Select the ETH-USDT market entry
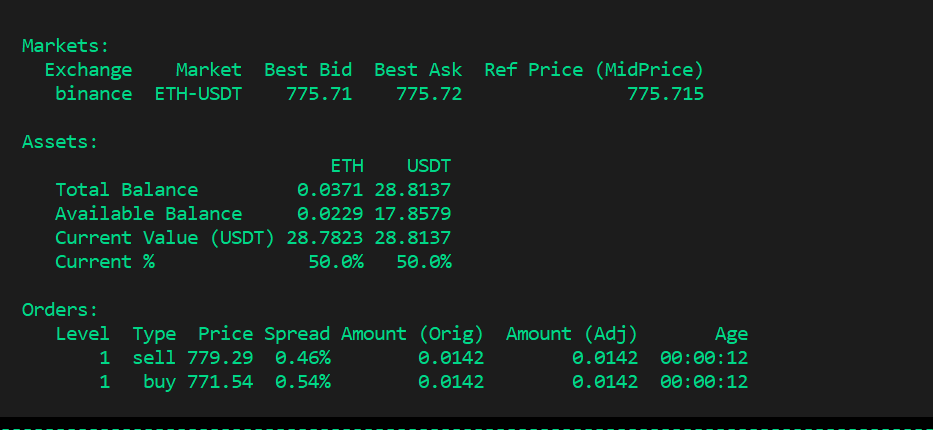Viewport: 933px width, 430px height. [x=198, y=94]
